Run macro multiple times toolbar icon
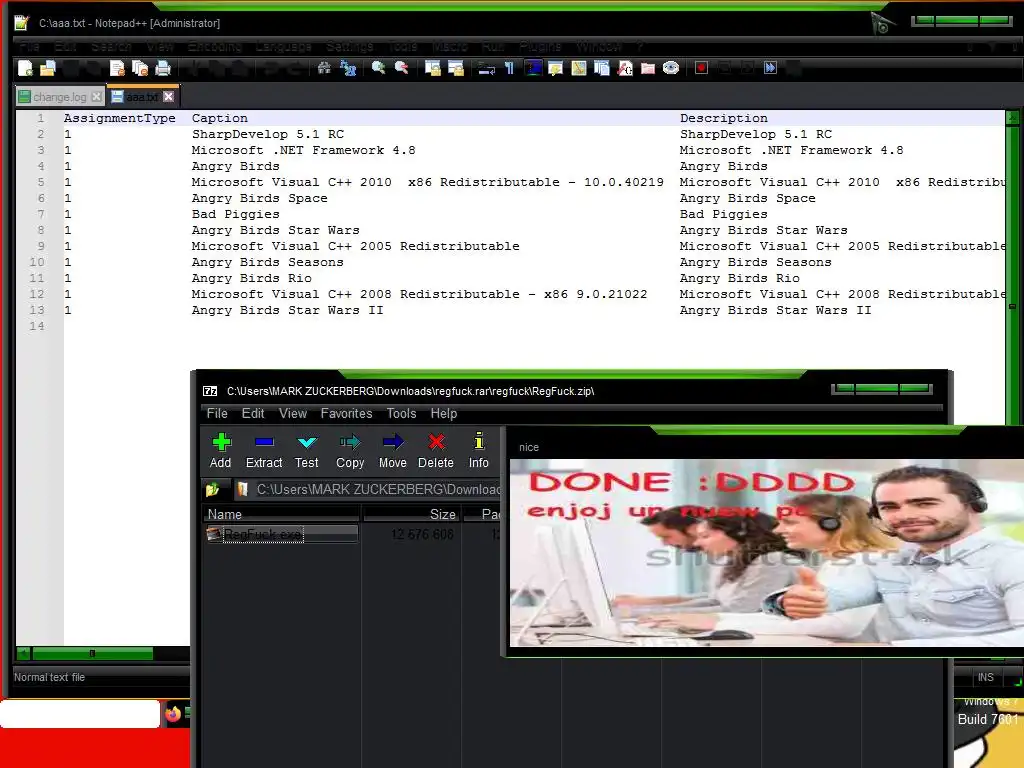This screenshot has width=1024, height=768. coord(771,68)
